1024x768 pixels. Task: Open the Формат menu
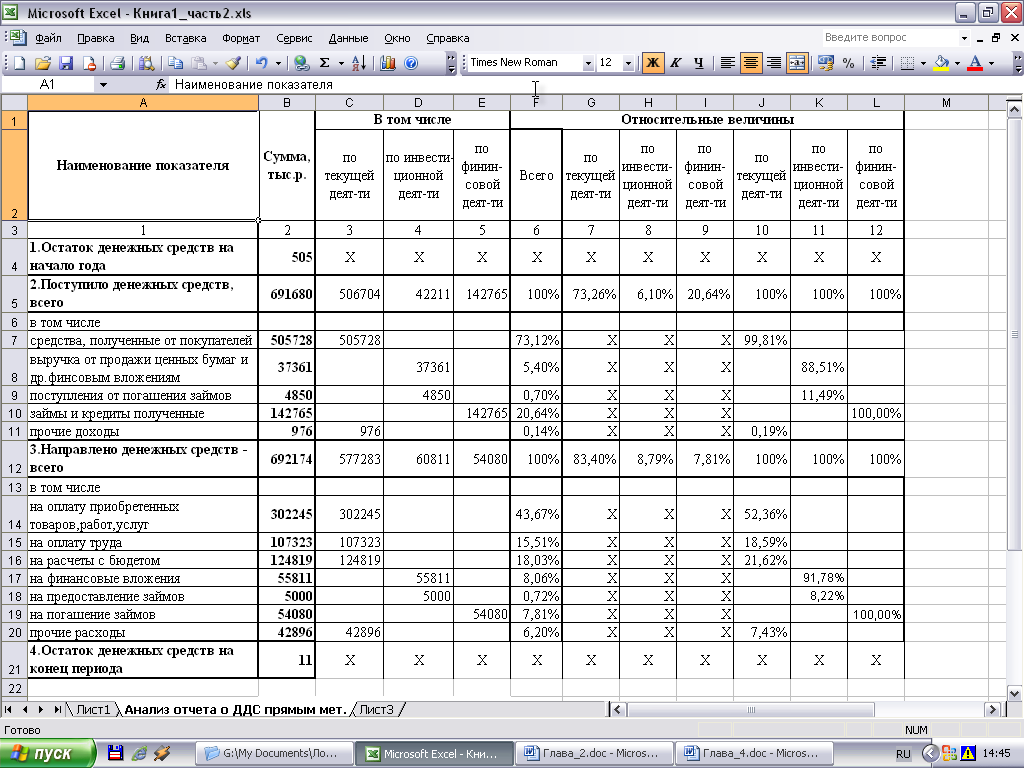coord(240,38)
